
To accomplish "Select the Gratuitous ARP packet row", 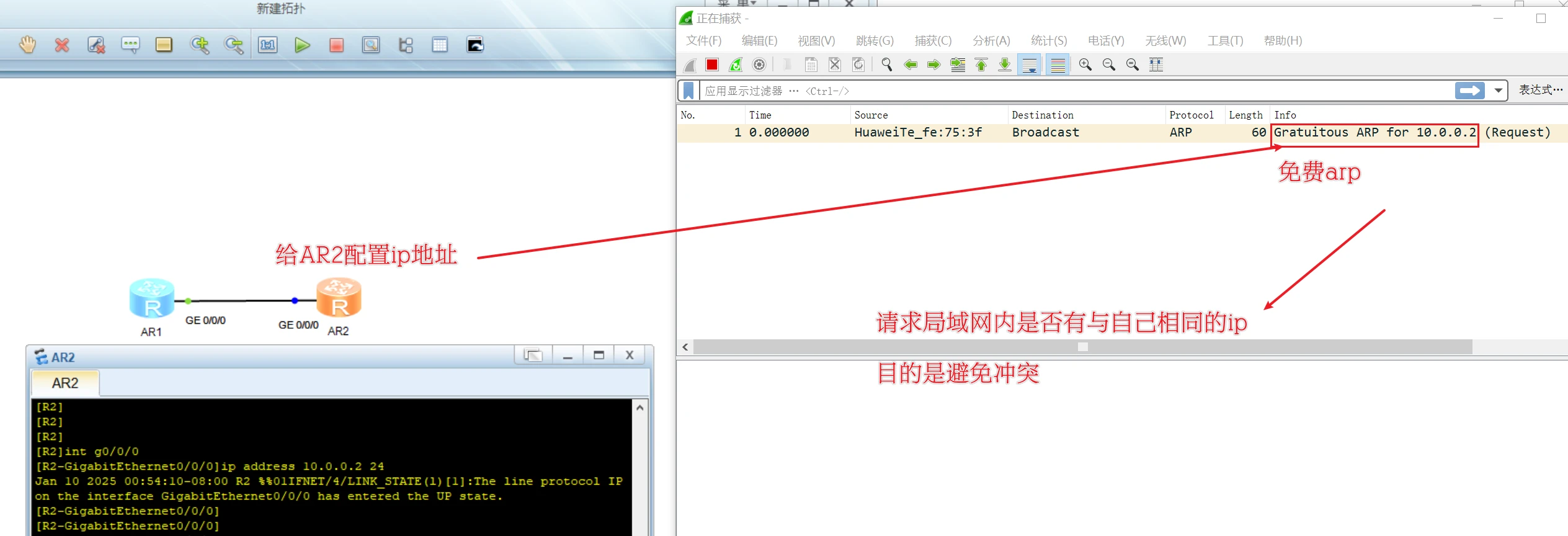I will (x=1054, y=133).
